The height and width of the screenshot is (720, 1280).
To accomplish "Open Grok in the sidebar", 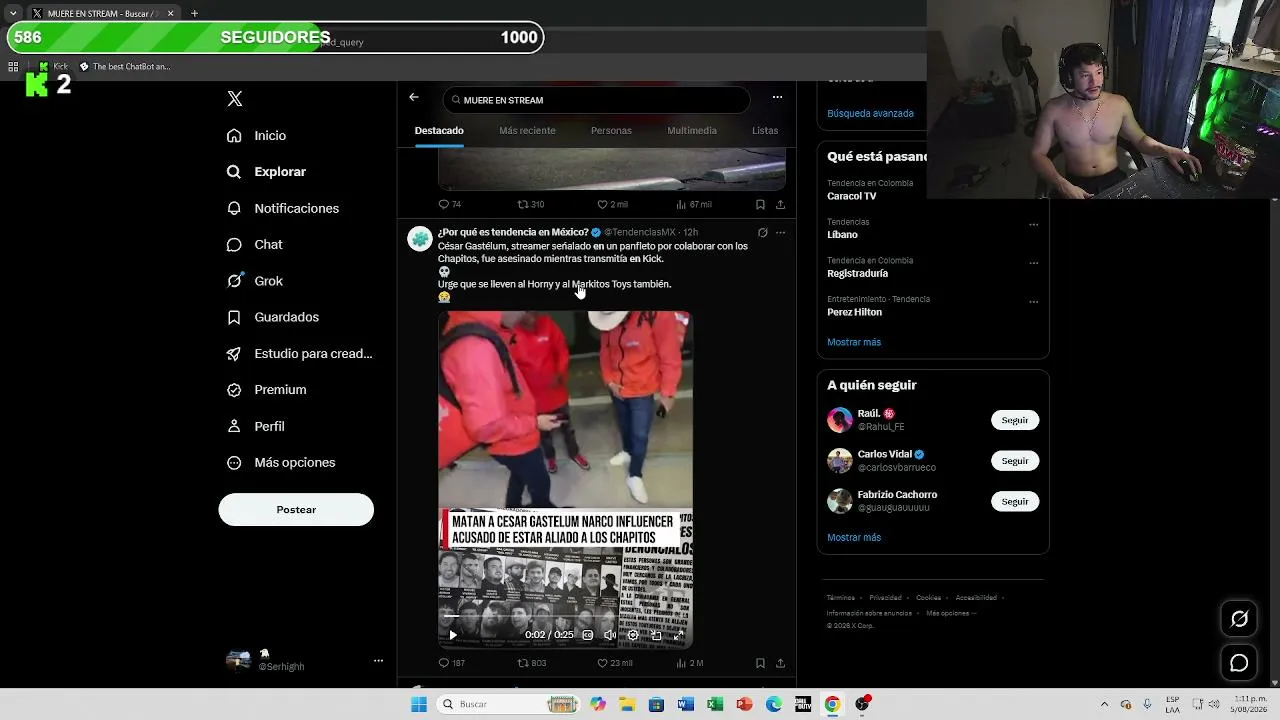I will click(255, 281).
